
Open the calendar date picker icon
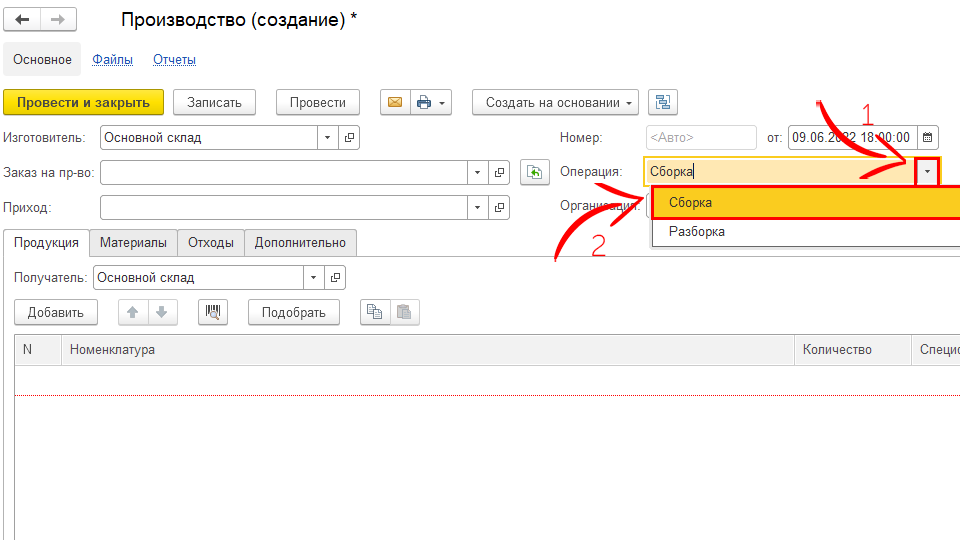(x=927, y=137)
